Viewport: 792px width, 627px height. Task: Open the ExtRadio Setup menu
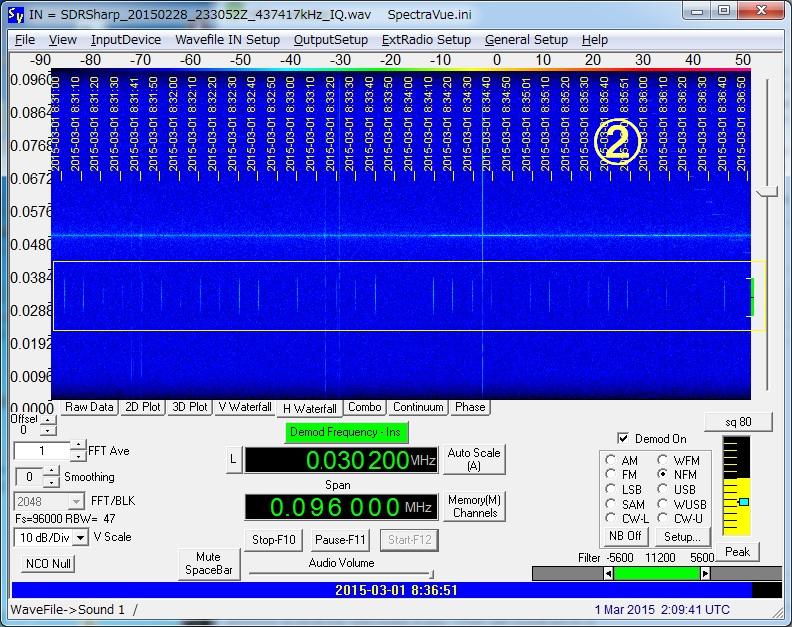tap(426, 40)
